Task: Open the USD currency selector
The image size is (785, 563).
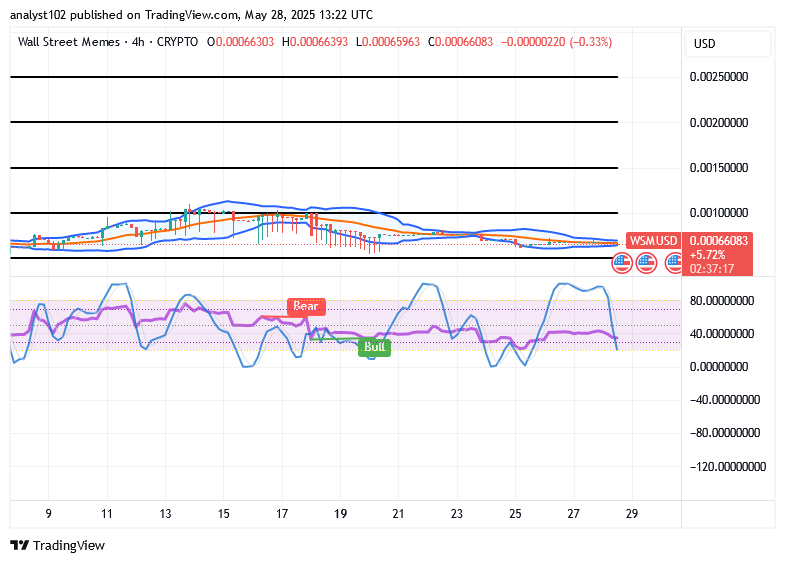Action: point(727,44)
